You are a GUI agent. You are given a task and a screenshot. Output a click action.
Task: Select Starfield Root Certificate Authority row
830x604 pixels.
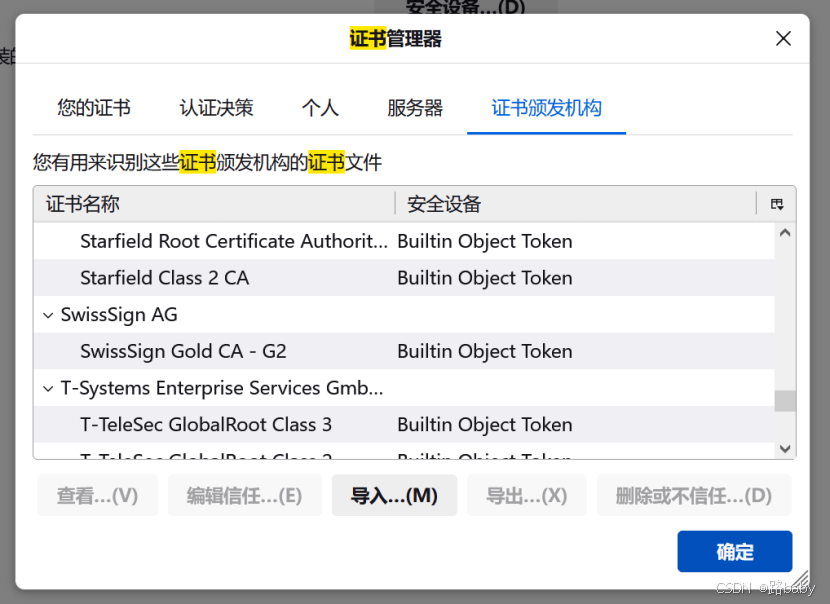tap(233, 241)
